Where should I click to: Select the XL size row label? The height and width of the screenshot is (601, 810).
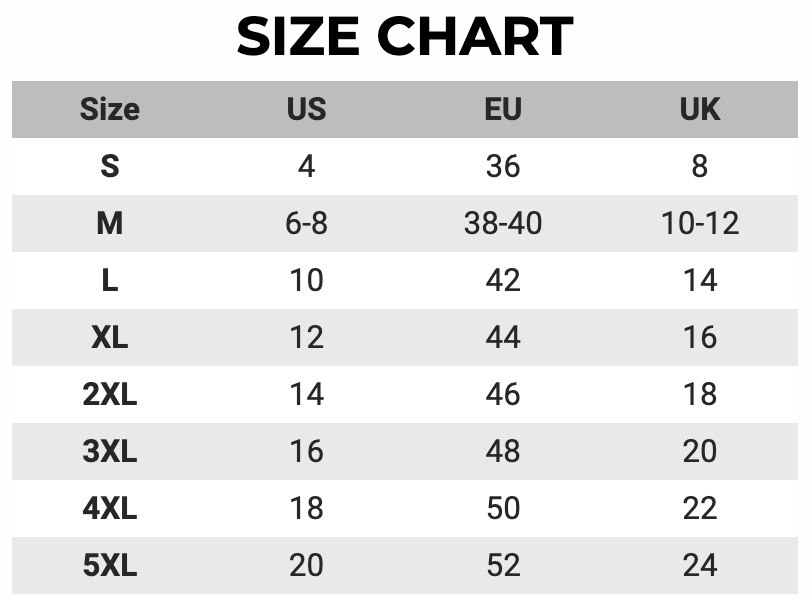pyautogui.click(x=109, y=337)
